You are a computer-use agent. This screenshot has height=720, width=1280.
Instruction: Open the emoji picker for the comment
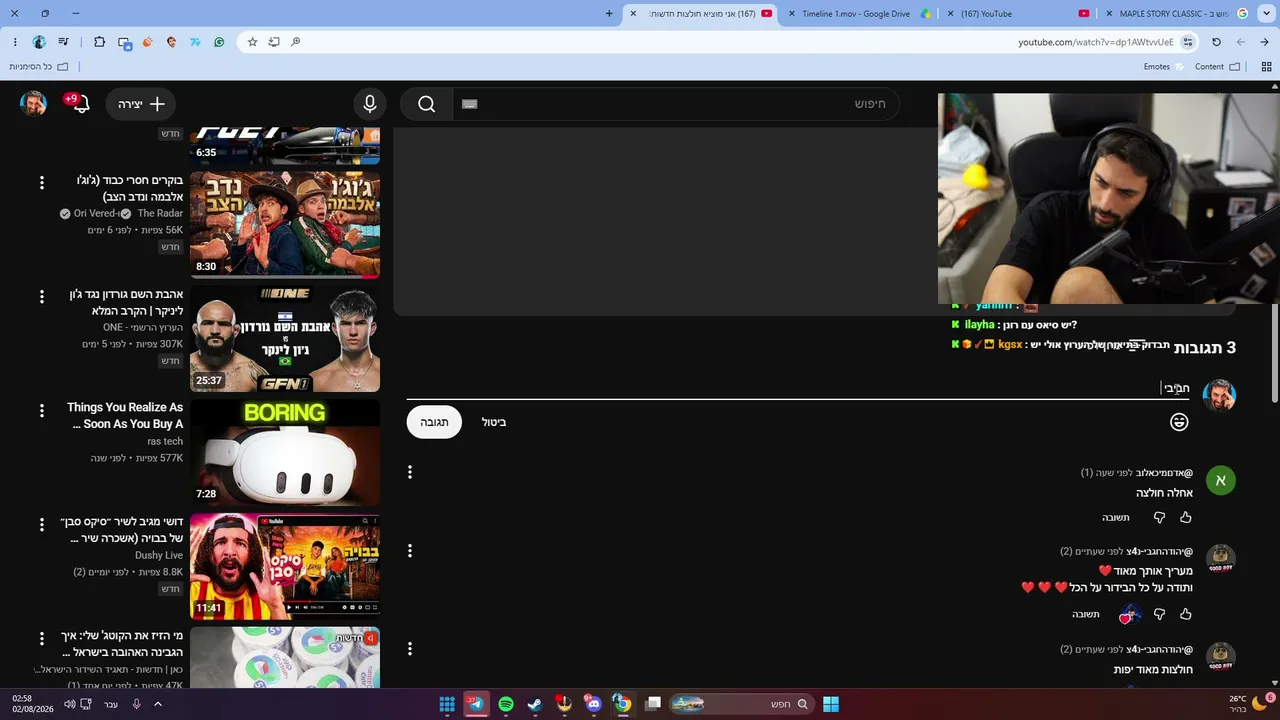coord(1179,422)
